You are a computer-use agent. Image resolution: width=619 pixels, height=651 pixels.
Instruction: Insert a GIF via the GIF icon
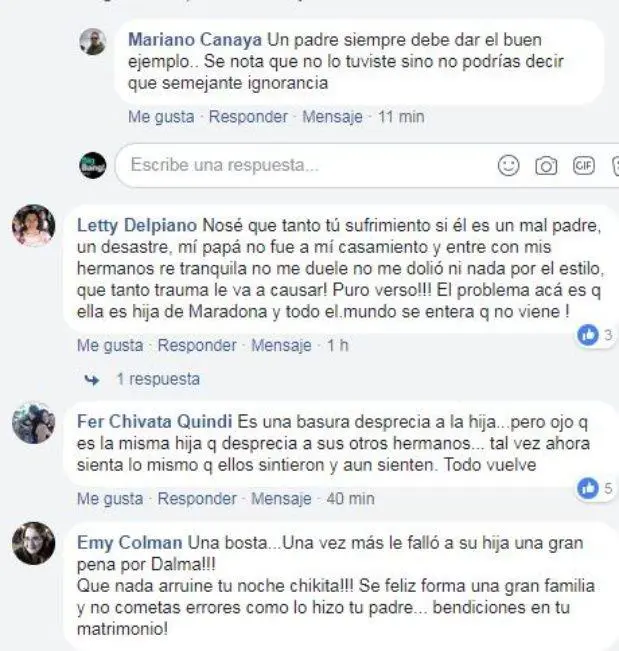coord(584,165)
